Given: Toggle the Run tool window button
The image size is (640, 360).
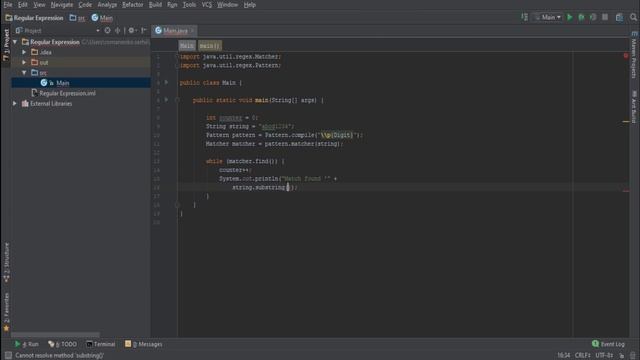Looking at the screenshot, I should 27,344.
